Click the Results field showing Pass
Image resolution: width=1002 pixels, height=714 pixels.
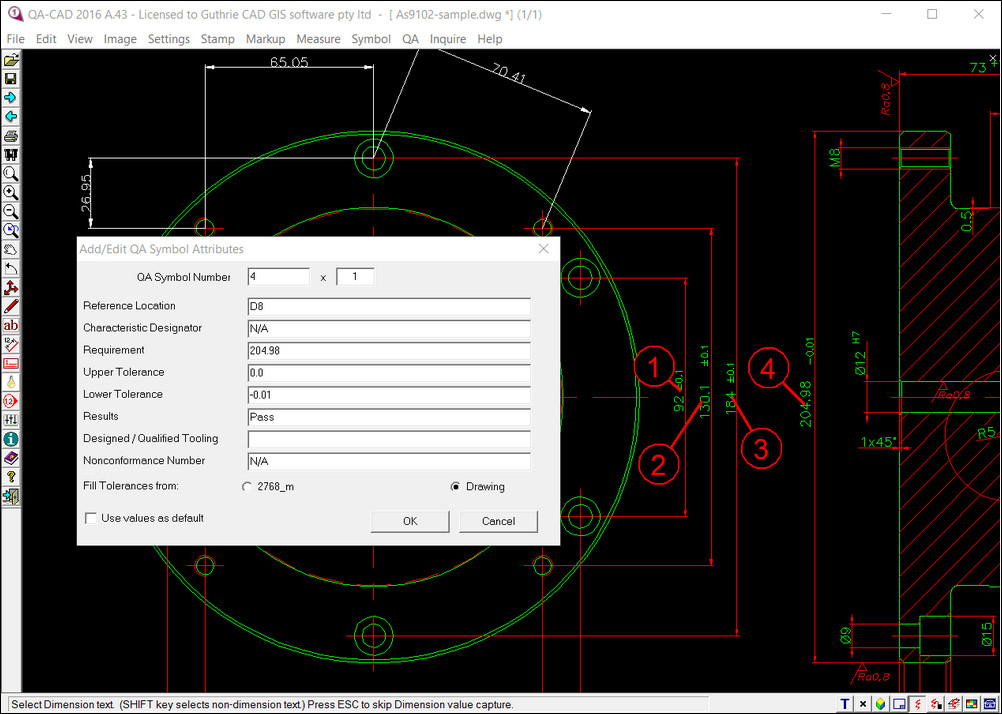[x=389, y=417]
